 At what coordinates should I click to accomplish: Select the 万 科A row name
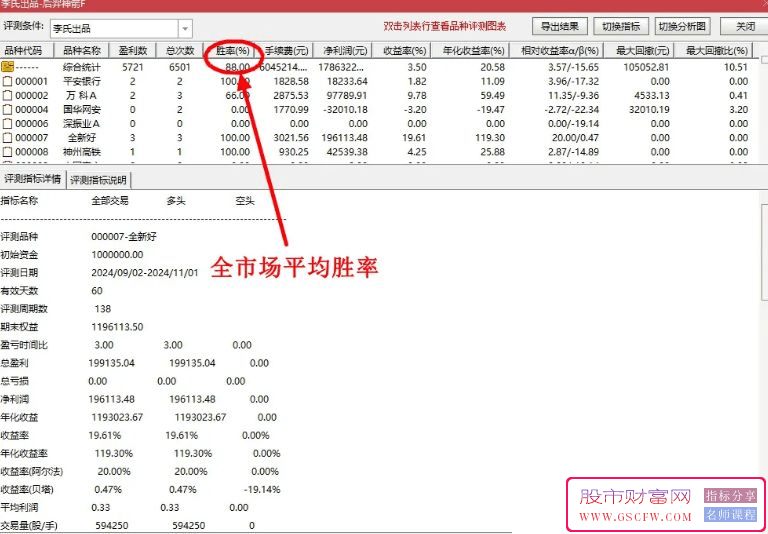(x=81, y=96)
